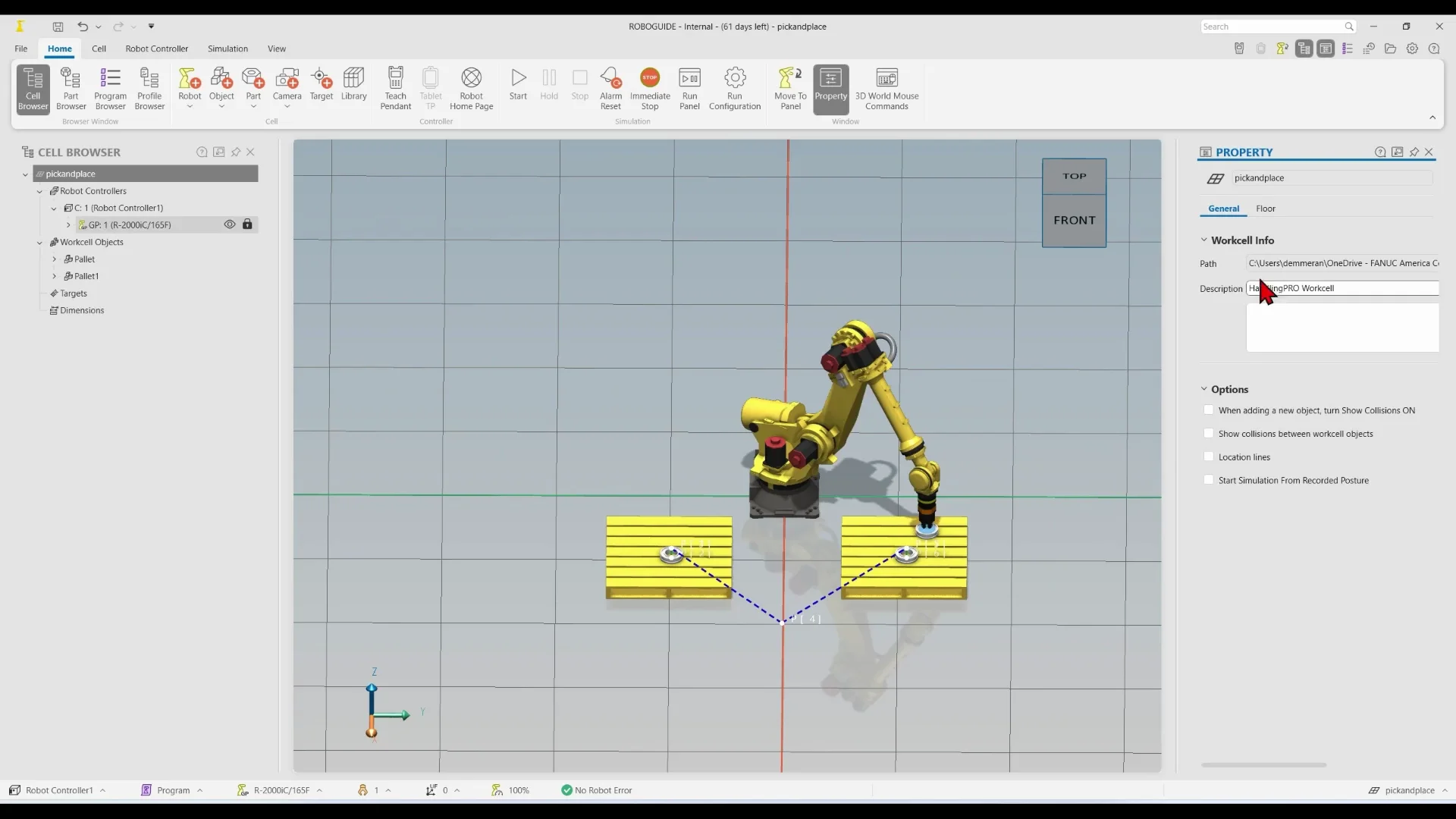Image resolution: width=1456 pixels, height=819 pixels.
Task: Click the Property panel horizontal scrollbar
Action: (x=1263, y=764)
